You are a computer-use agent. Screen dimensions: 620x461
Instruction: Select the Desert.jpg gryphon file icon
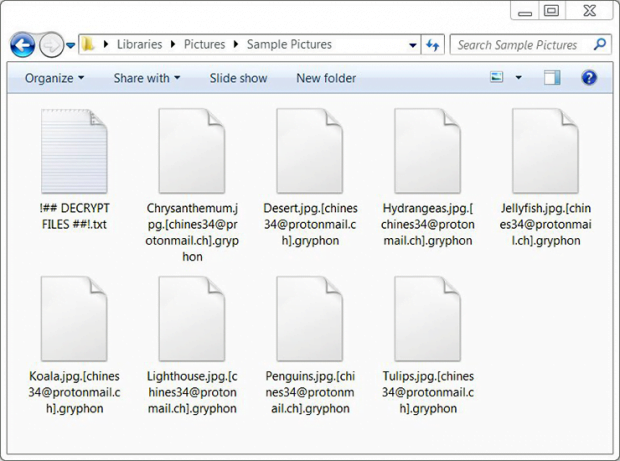[310, 151]
